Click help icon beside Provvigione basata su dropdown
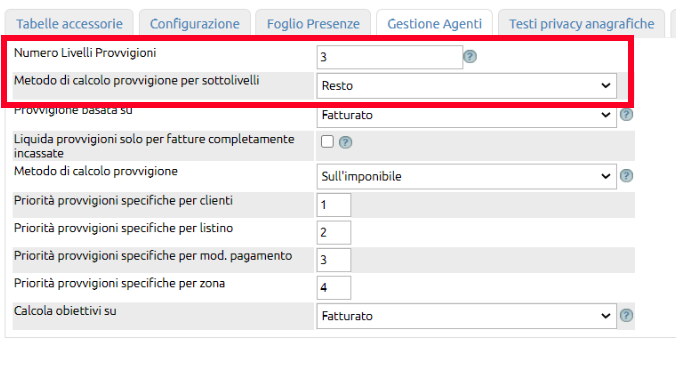Viewport: 676px width, 383px height. 626,114
